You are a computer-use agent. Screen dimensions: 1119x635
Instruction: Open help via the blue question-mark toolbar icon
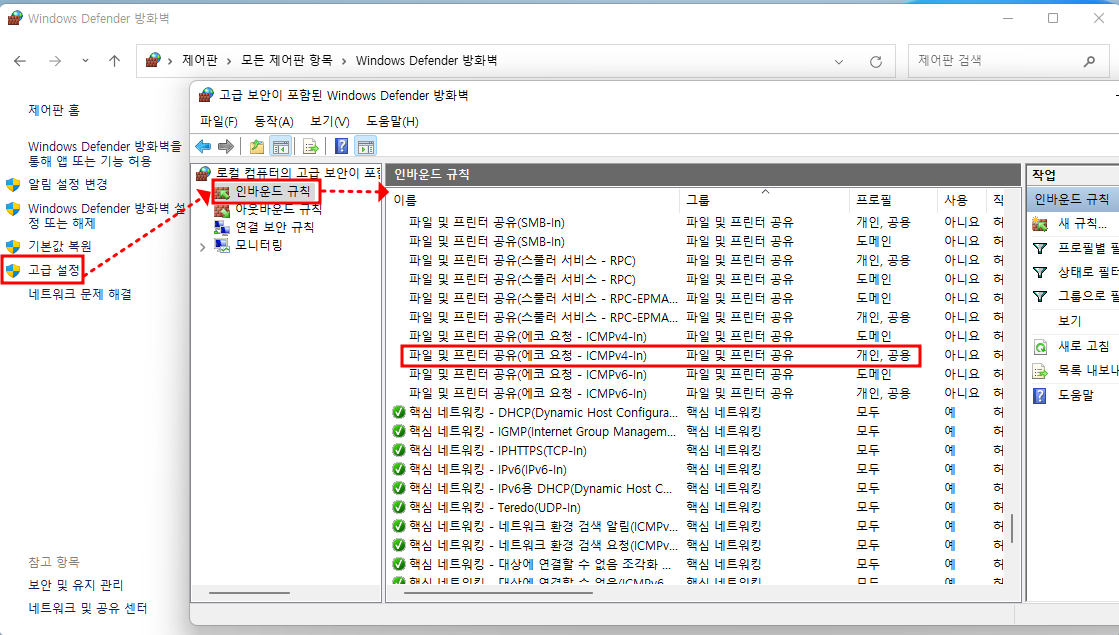tap(342, 147)
